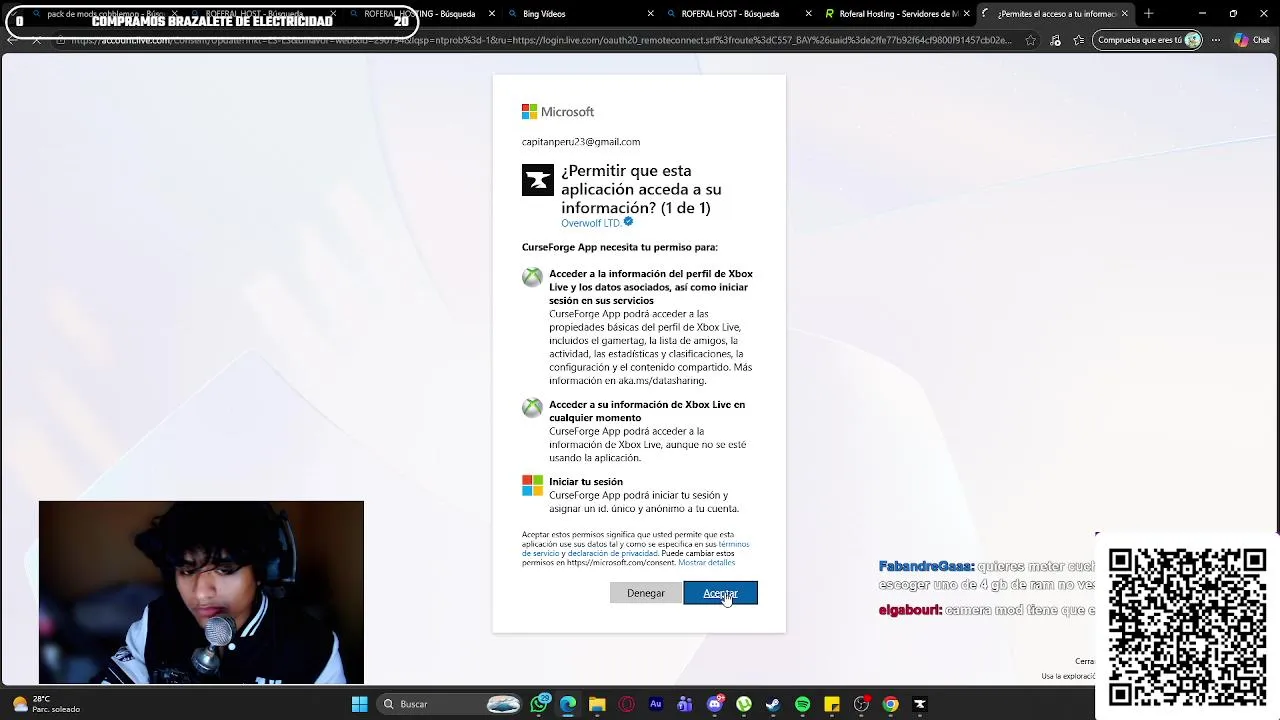Open the declaración de privacidad link
Image resolution: width=1280 pixels, height=720 pixels.
(612, 553)
